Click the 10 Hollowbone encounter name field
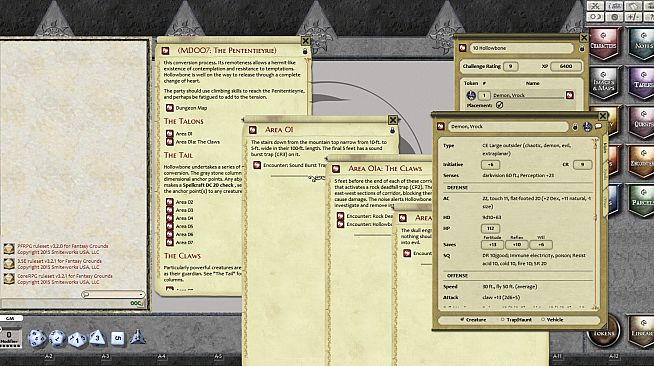 pyautogui.click(x=521, y=48)
